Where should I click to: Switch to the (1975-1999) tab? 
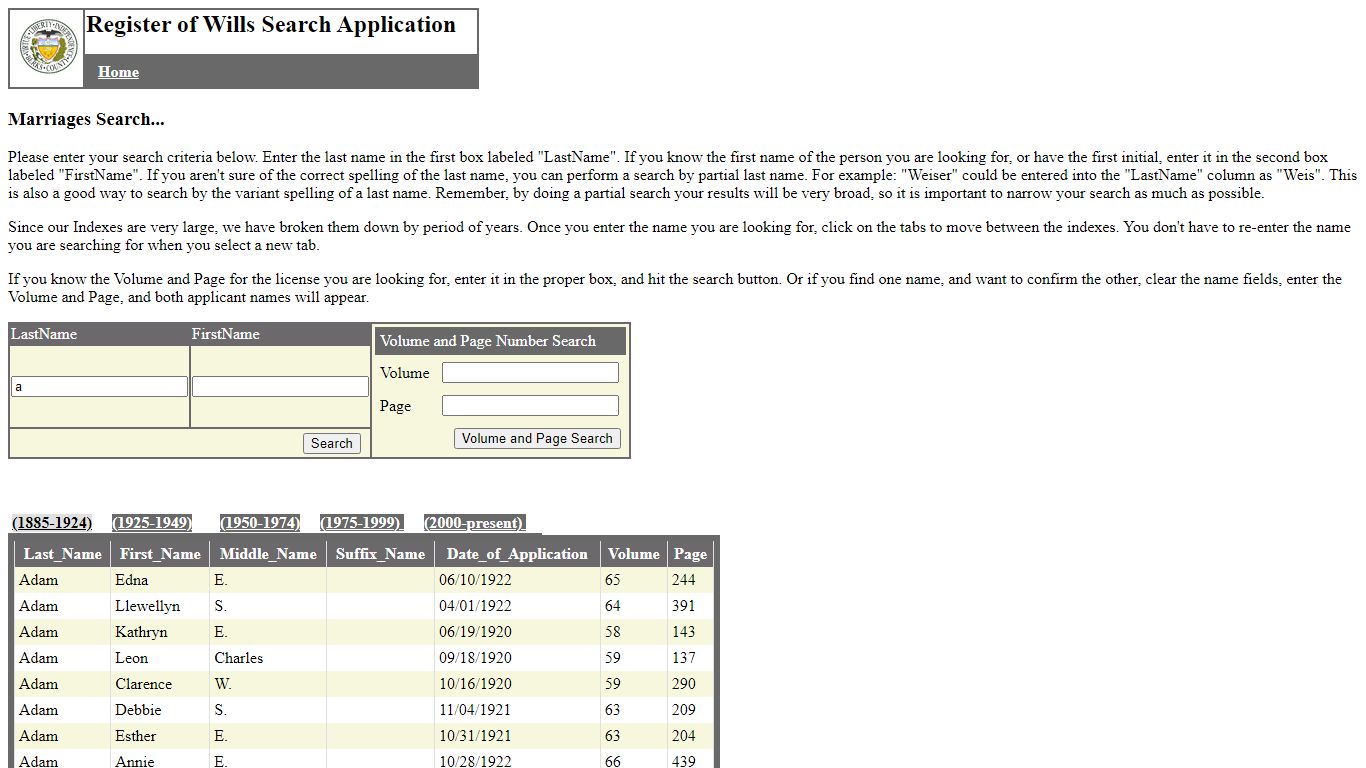pos(360,523)
